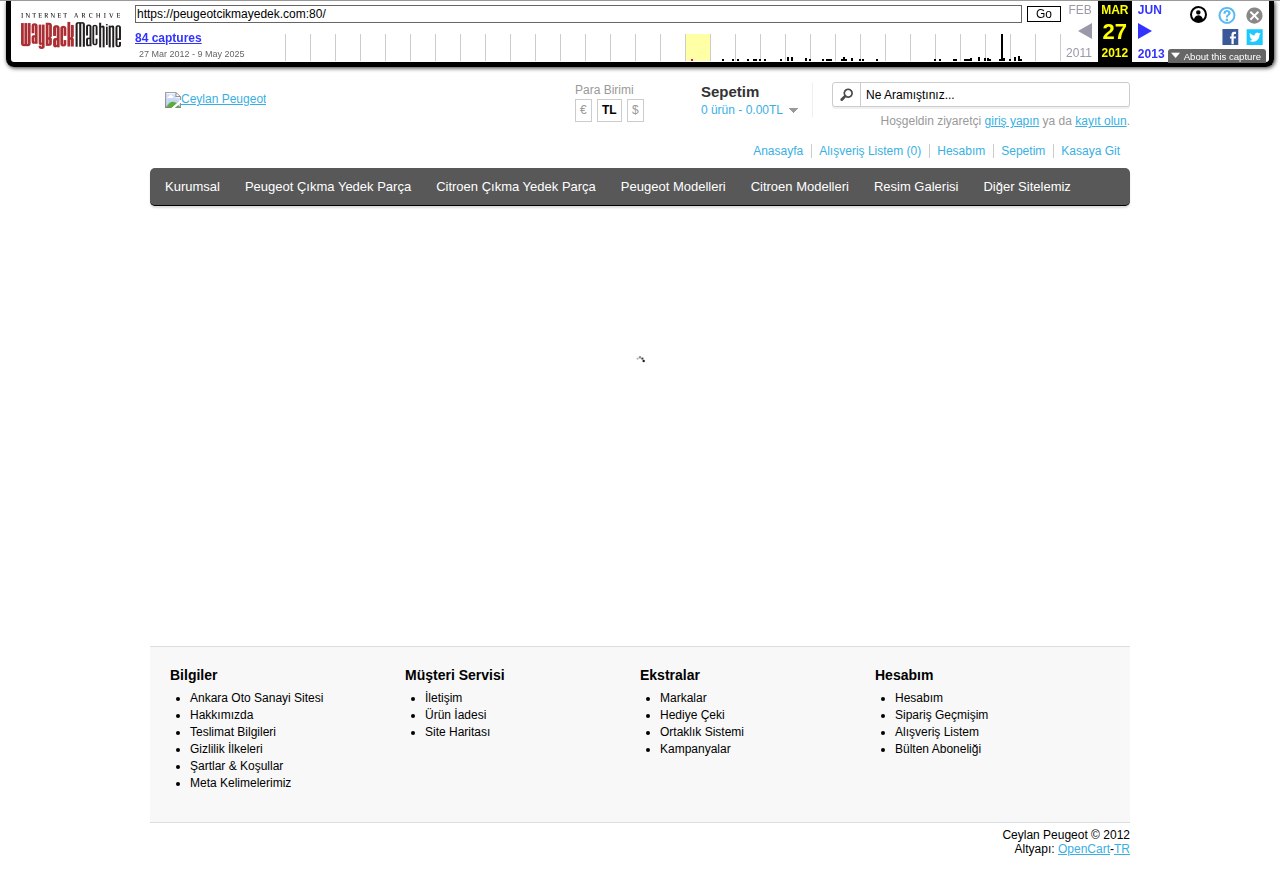
Task: Click the giriş yapın login link
Action: (x=1011, y=121)
